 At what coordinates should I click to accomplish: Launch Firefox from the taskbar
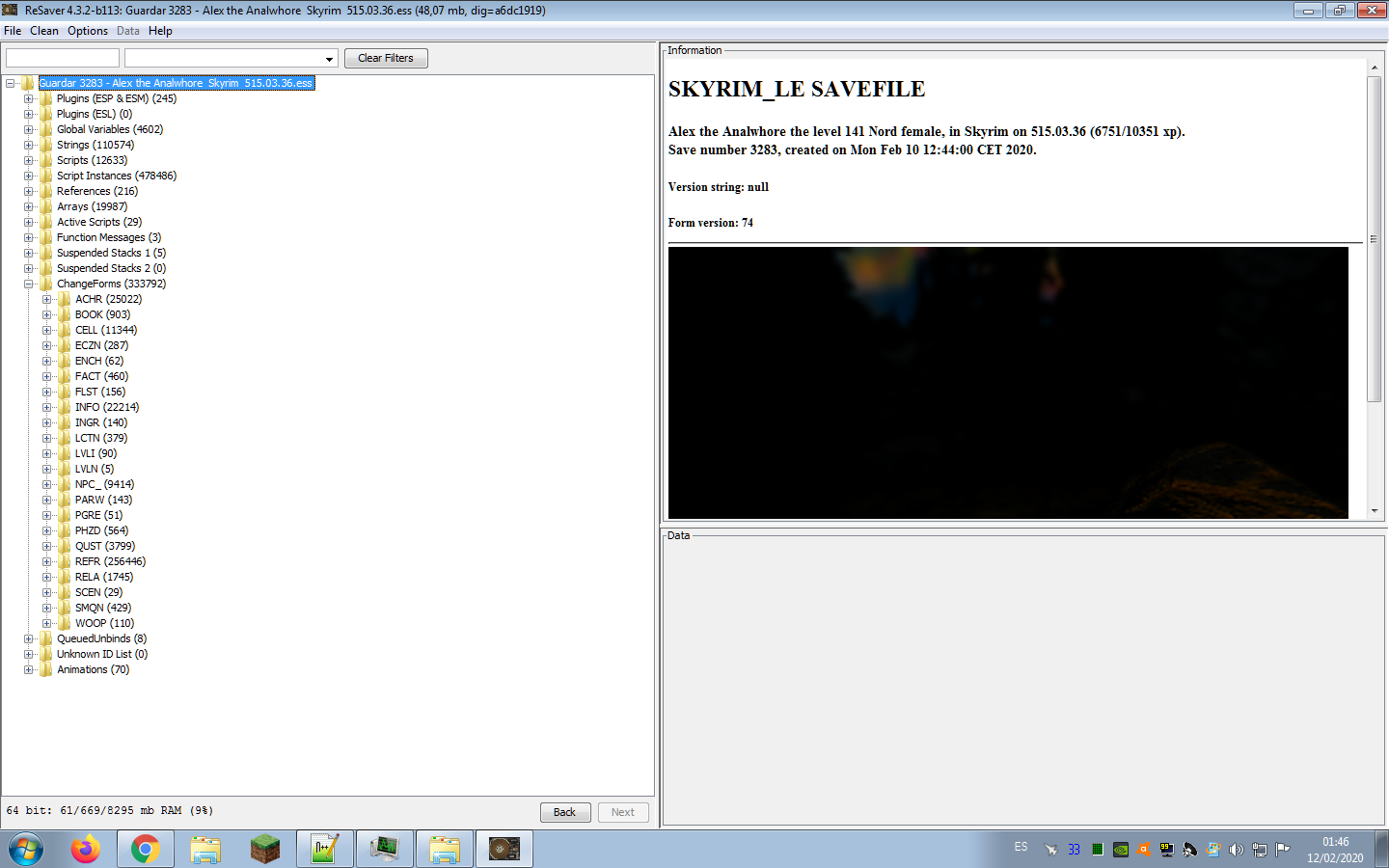point(86,850)
